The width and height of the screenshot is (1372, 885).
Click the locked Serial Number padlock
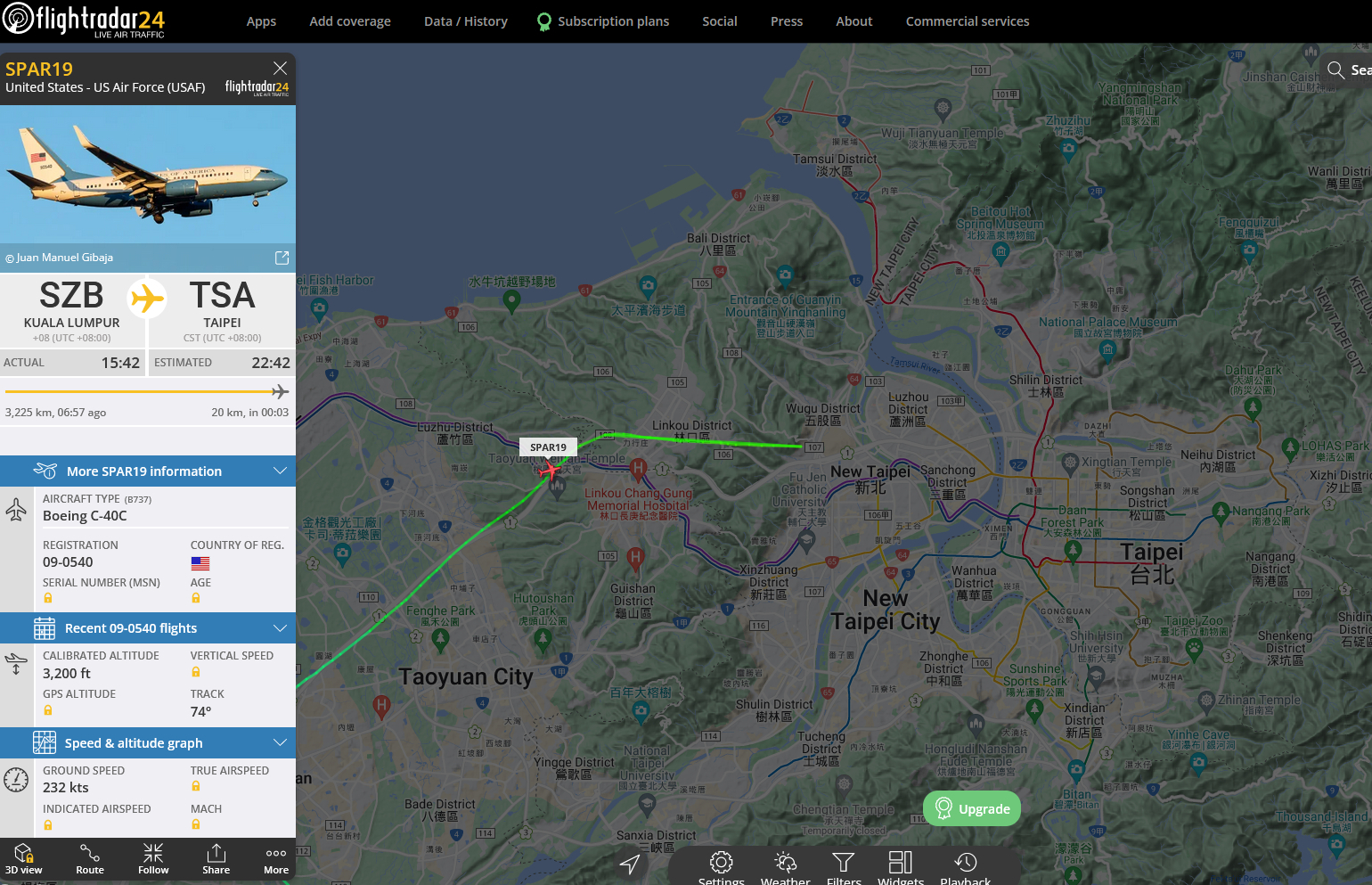point(48,598)
